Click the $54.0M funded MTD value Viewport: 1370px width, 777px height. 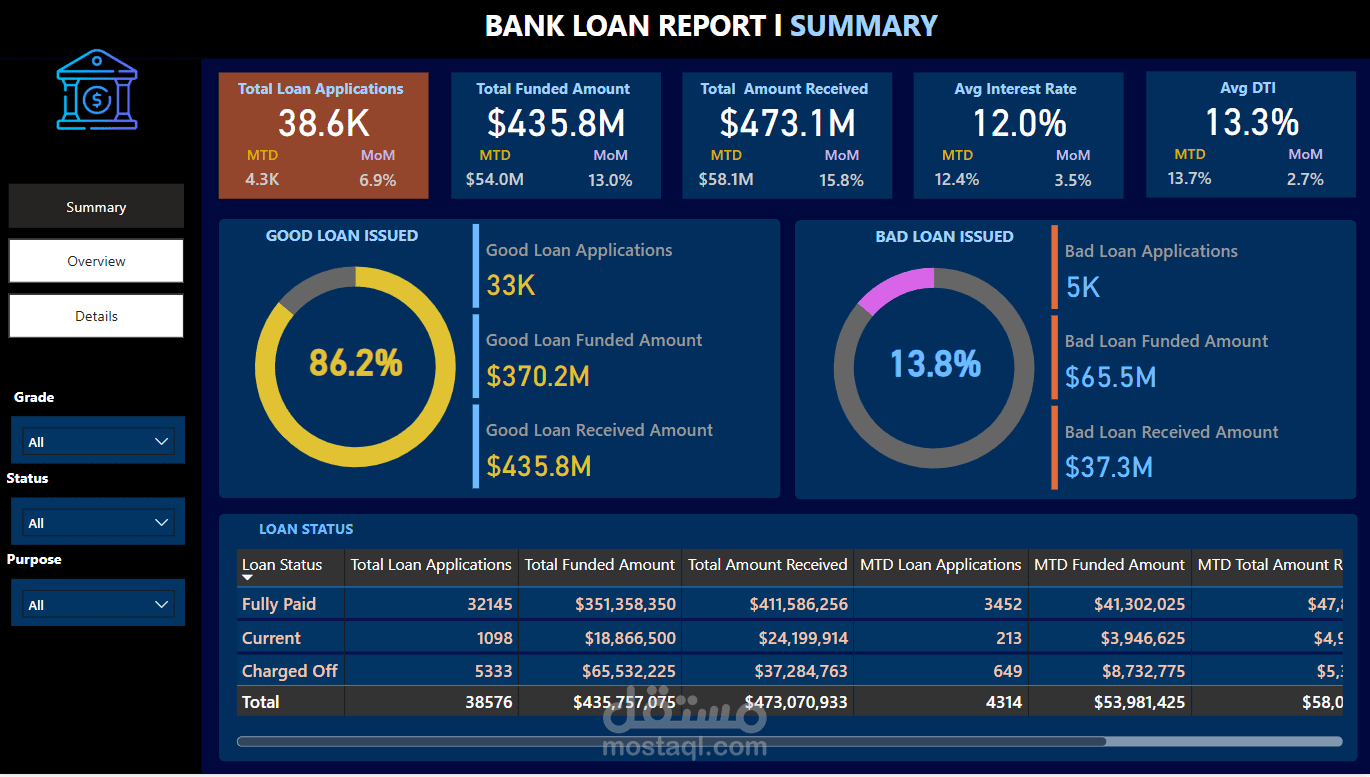[x=494, y=180]
